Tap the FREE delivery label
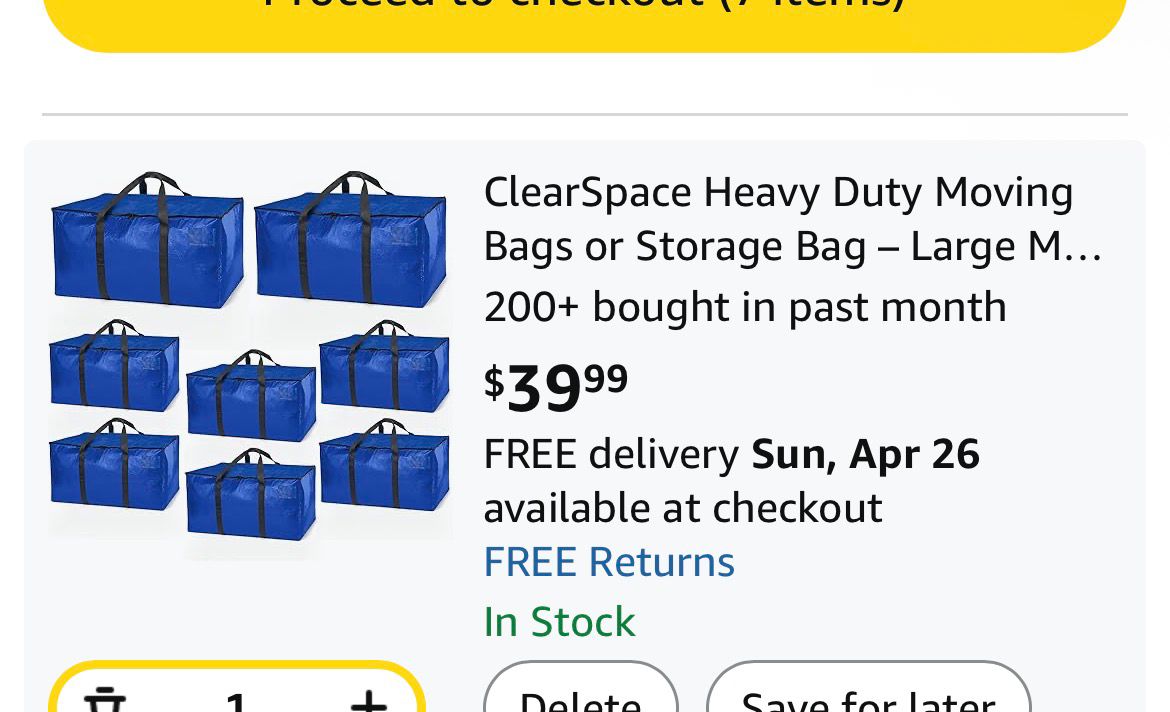The width and height of the screenshot is (1170, 712). (x=611, y=454)
